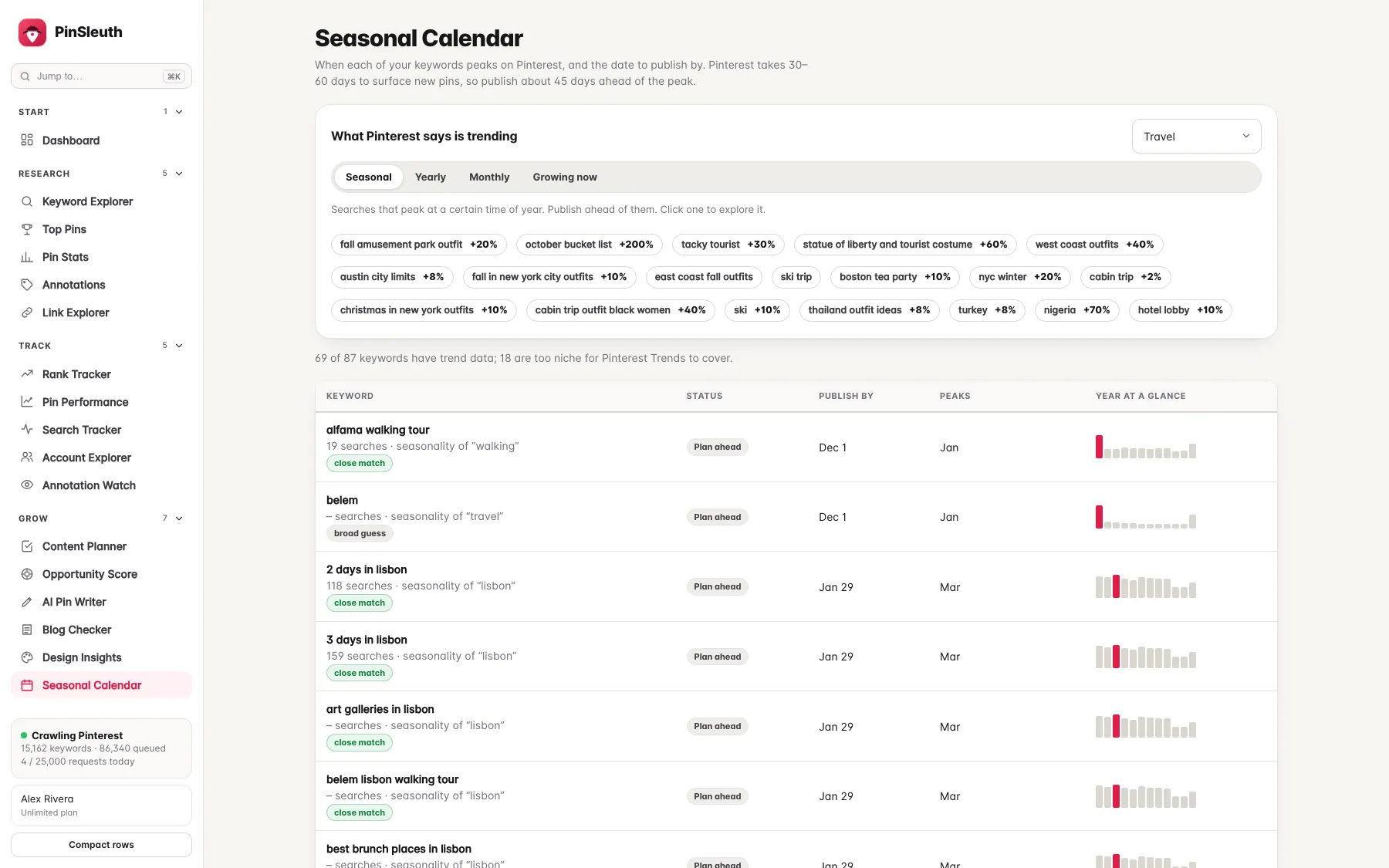The width and height of the screenshot is (1389, 868).
Task: Click the Top Pins trophy icon
Action: [x=27, y=229]
